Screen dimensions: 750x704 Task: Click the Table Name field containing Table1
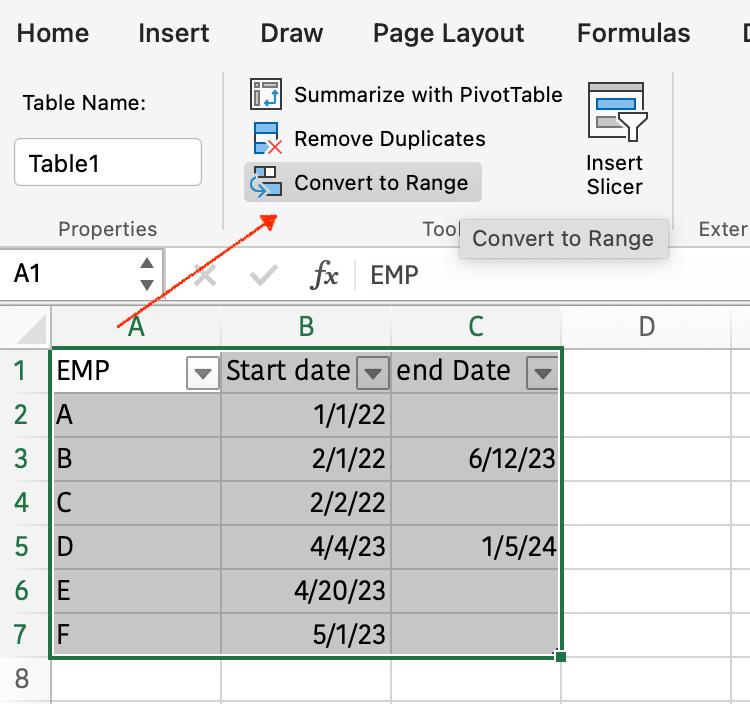pyautogui.click(x=108, y=162)
